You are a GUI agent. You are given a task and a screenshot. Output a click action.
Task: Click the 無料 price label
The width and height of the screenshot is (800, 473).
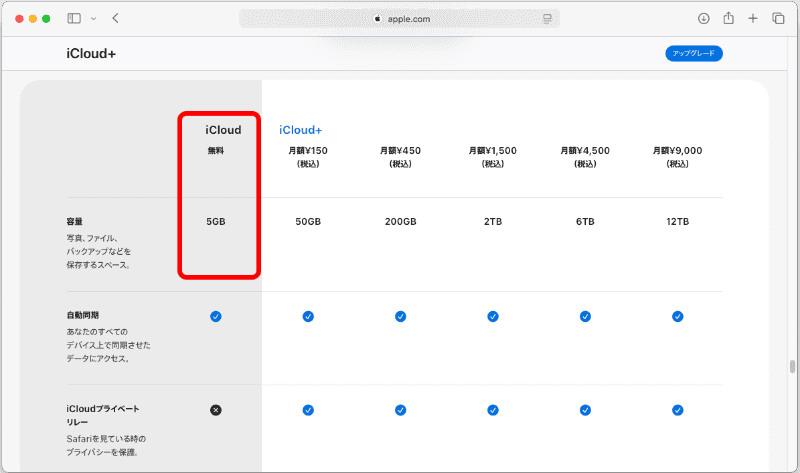(216, 151)
